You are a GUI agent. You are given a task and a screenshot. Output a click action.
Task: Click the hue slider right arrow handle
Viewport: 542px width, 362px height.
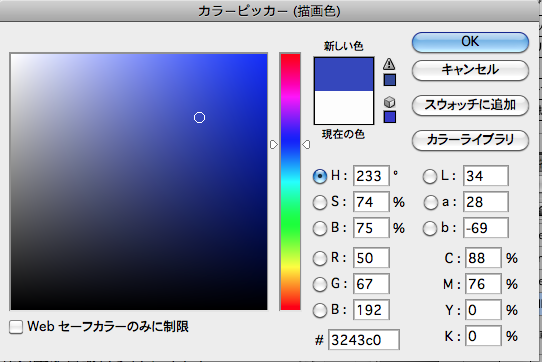pos(306,145)
